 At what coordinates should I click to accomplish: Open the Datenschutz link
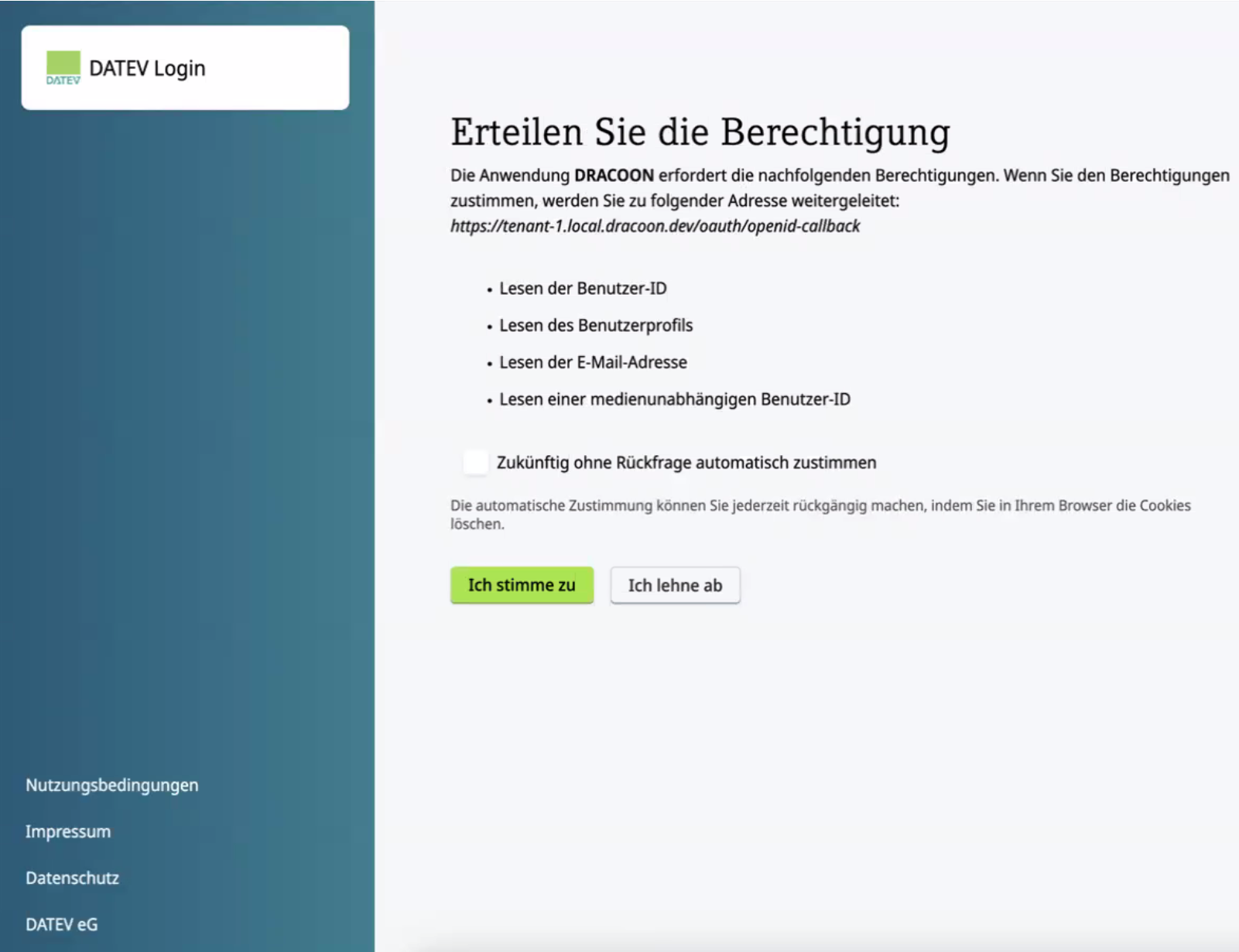[72, 878]
